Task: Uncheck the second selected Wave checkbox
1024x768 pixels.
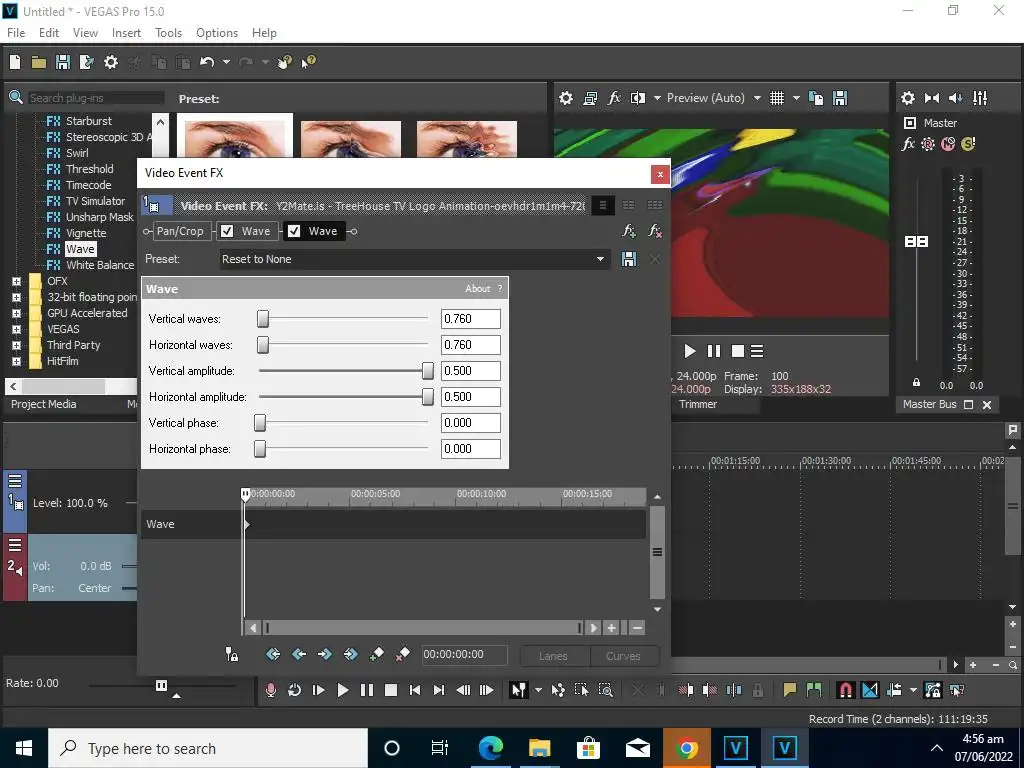Action: (294, 231)
